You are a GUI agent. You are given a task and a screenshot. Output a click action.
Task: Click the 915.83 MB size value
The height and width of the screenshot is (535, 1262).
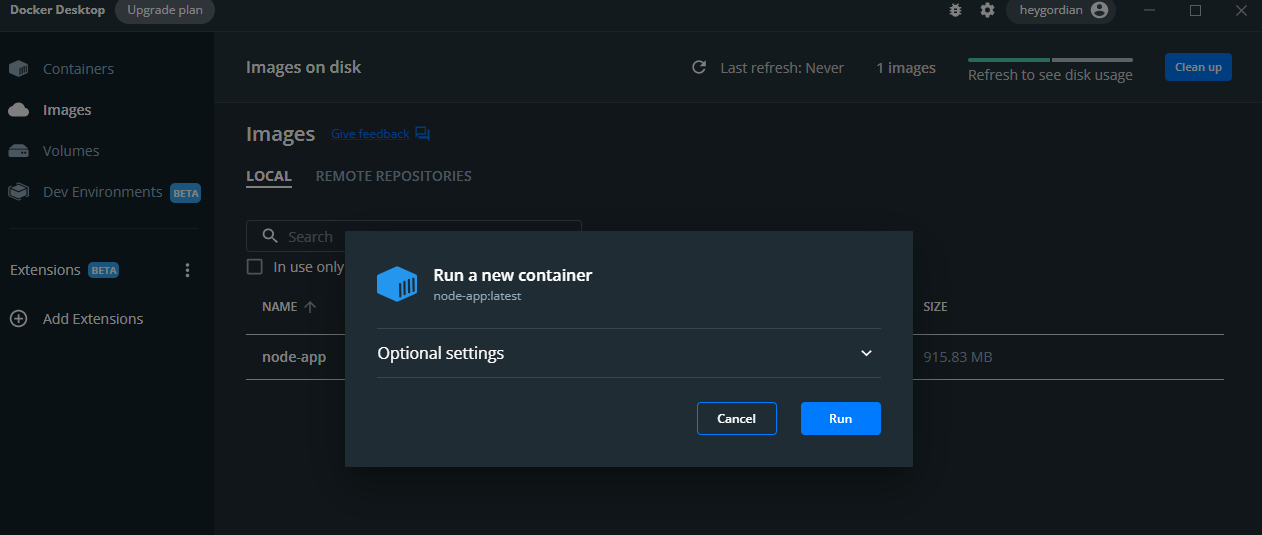958,357
